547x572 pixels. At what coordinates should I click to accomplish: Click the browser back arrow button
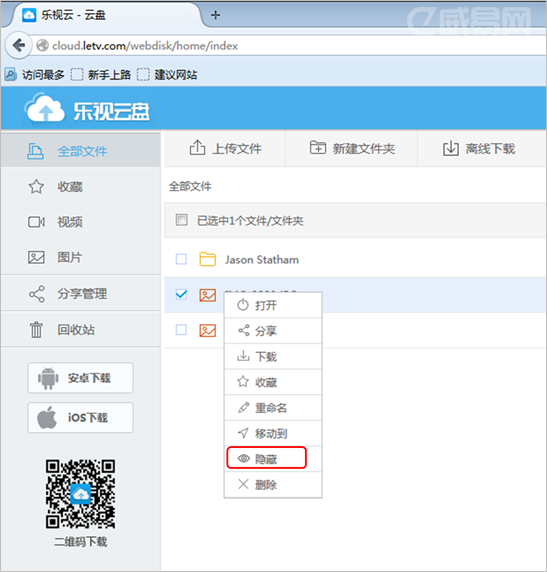pos(18,46)
